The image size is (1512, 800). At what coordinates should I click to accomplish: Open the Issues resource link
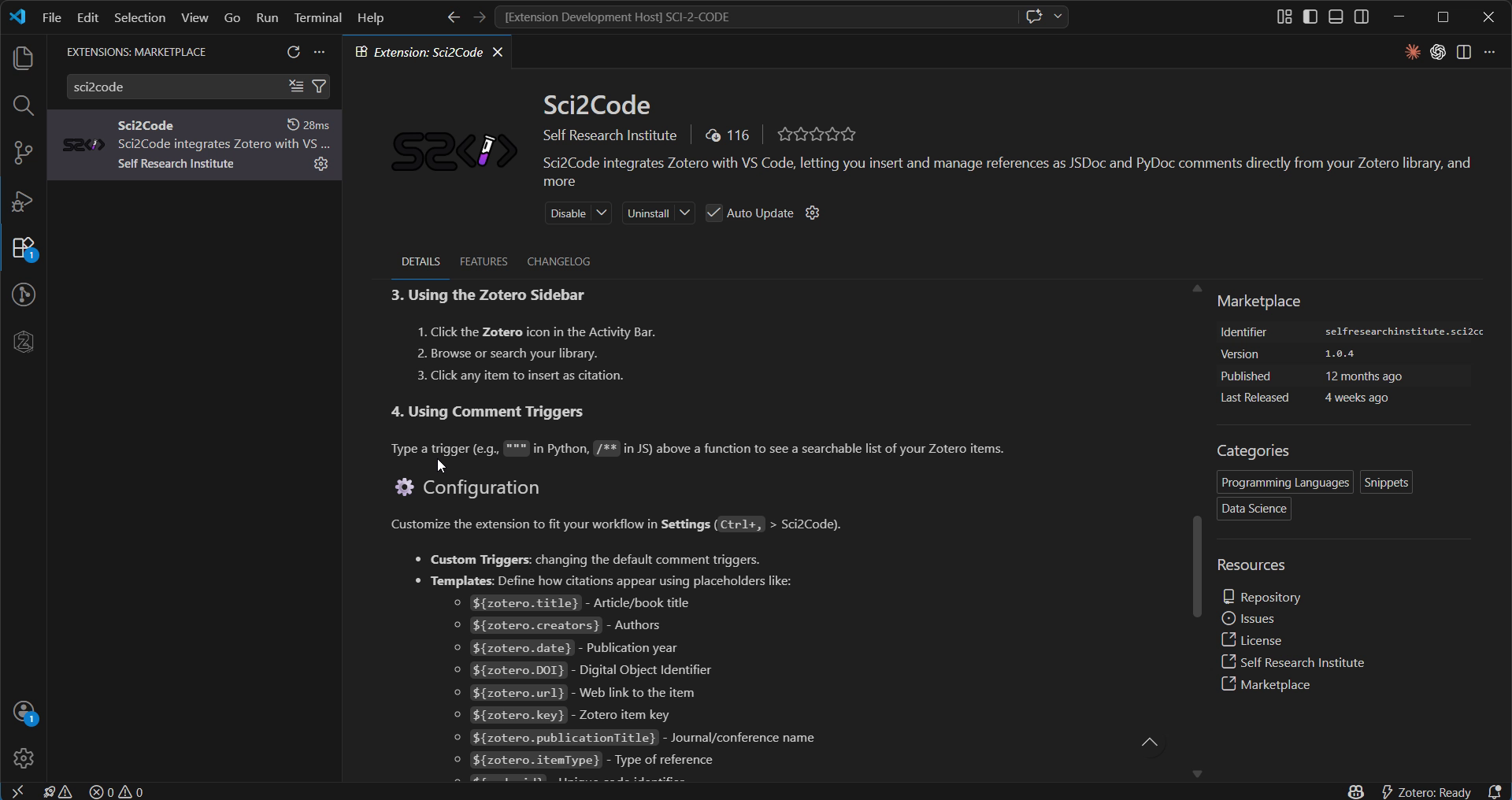1257,619
